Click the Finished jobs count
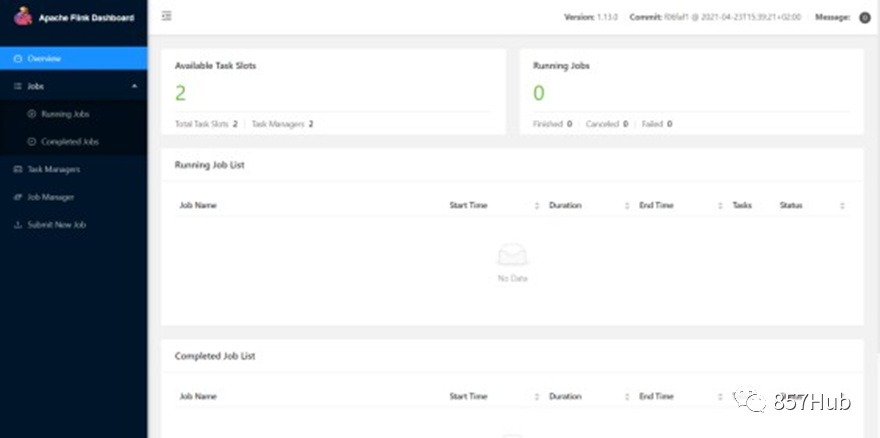The width and height of the screenshot is (880, 438). (x=569, y=124)
